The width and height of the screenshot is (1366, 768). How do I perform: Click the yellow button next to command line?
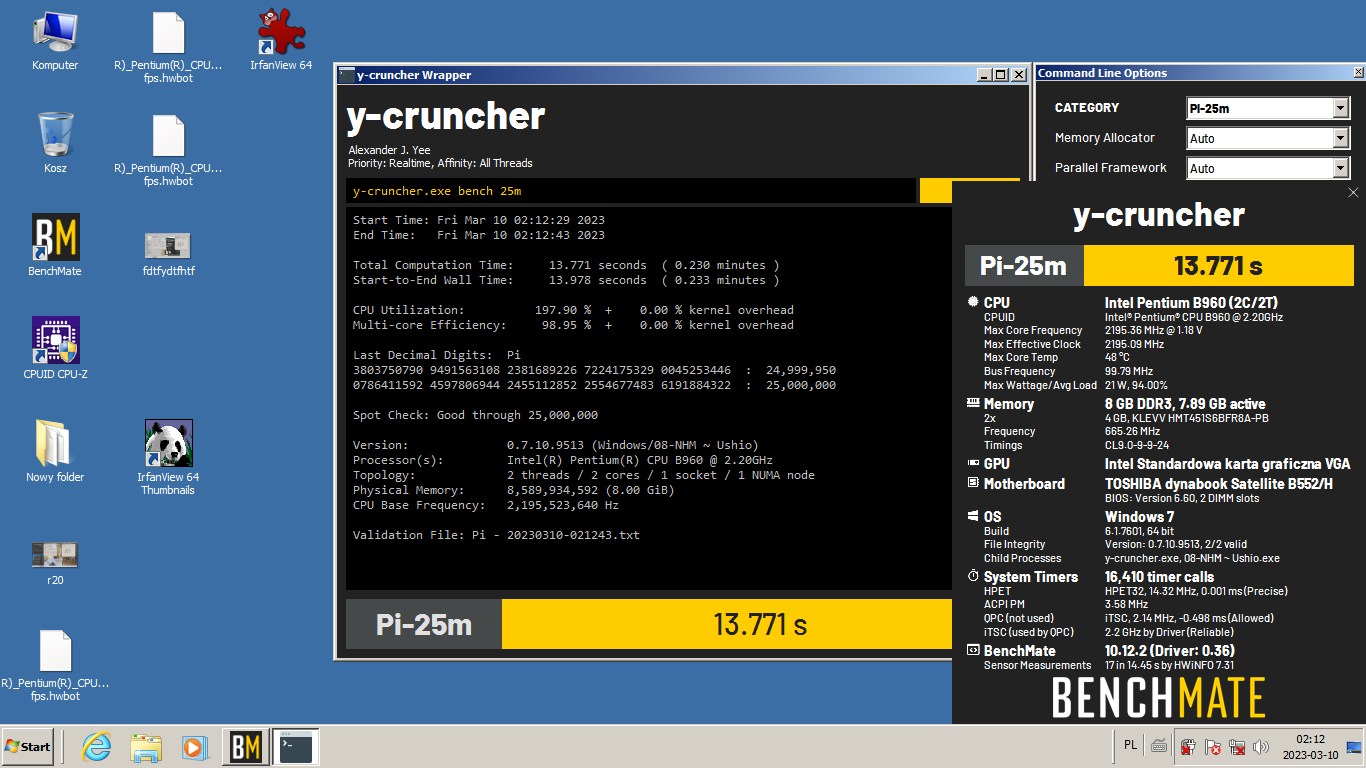936,191
